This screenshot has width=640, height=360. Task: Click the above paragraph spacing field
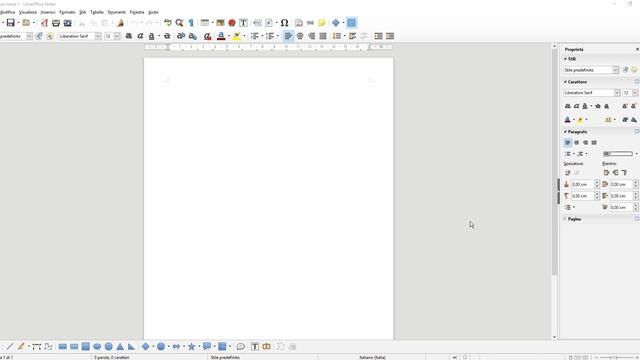click(582, 184)
